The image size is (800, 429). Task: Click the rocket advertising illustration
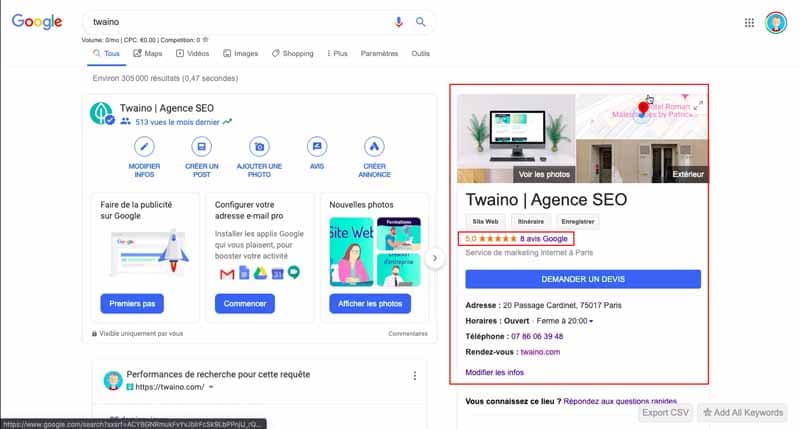(148, 253)
